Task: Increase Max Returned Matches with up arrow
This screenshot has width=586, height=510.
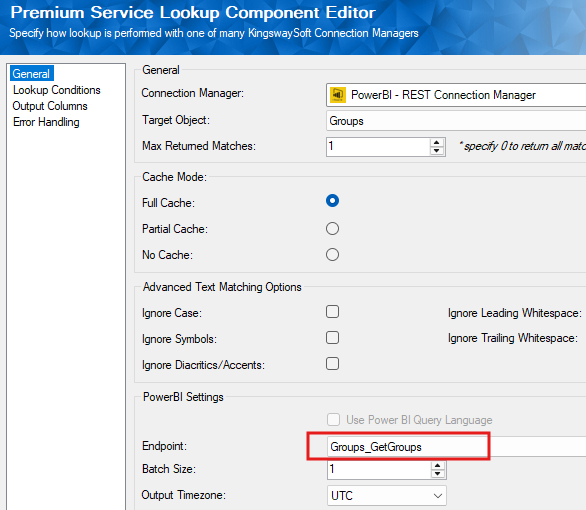Action: pos(437,142)
